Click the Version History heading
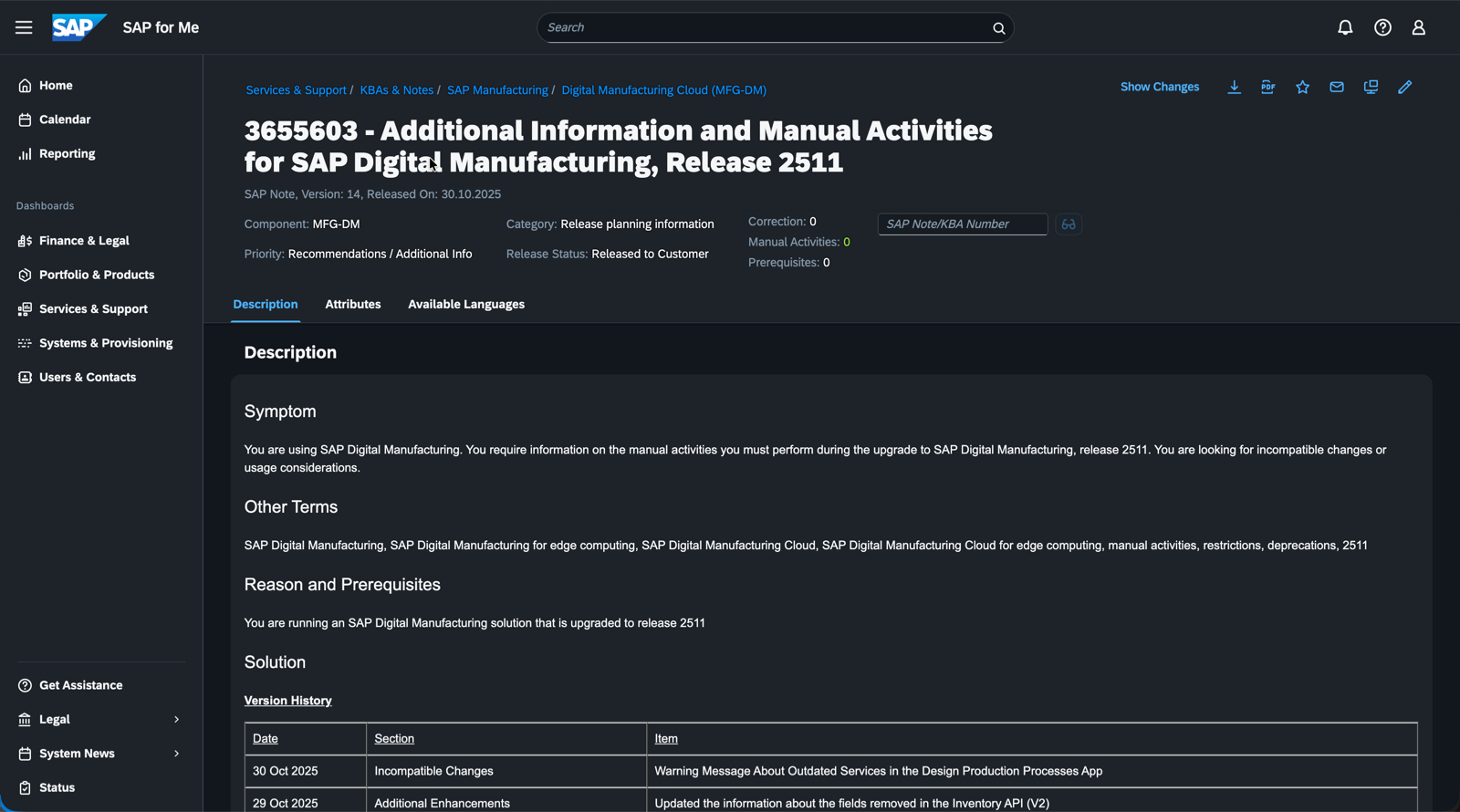This screenshot has height=812, width=1460. pyautogui.click(x=288, y=701)
